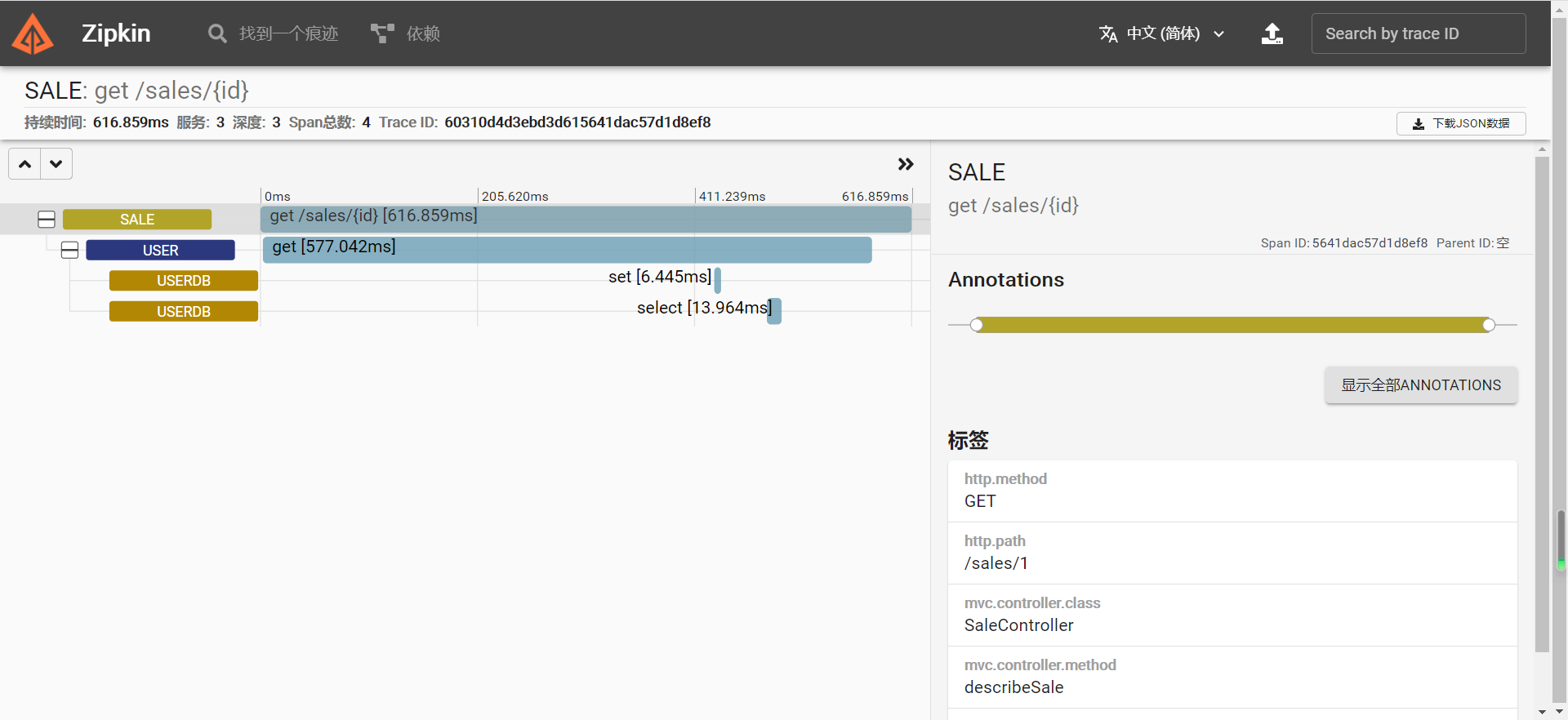Click the last annotation marker on timeline

click(x=1489, y=325)
